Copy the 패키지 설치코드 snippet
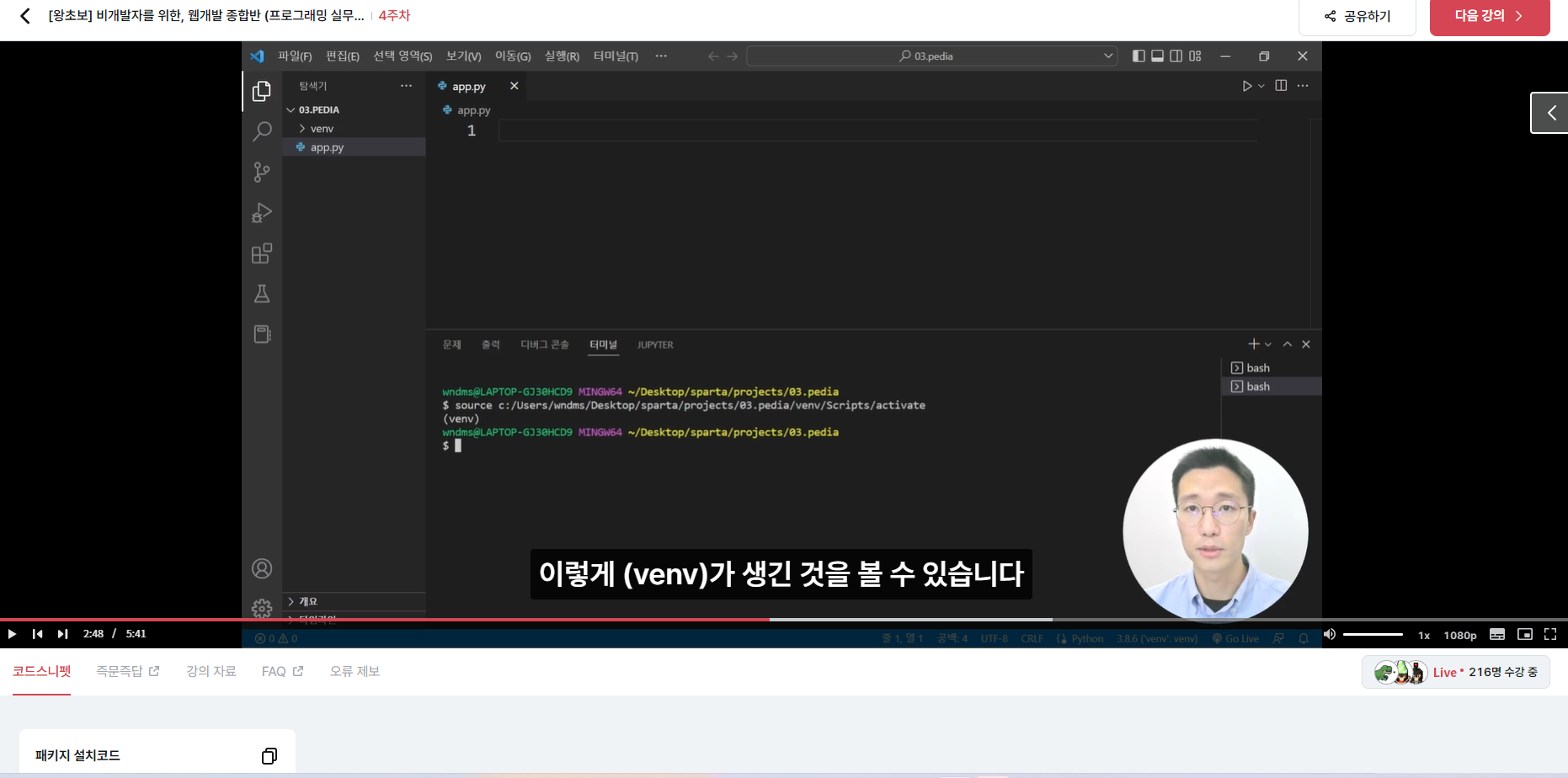The height and width of the screenshot is (778, 1568). [x=269, y=756]
